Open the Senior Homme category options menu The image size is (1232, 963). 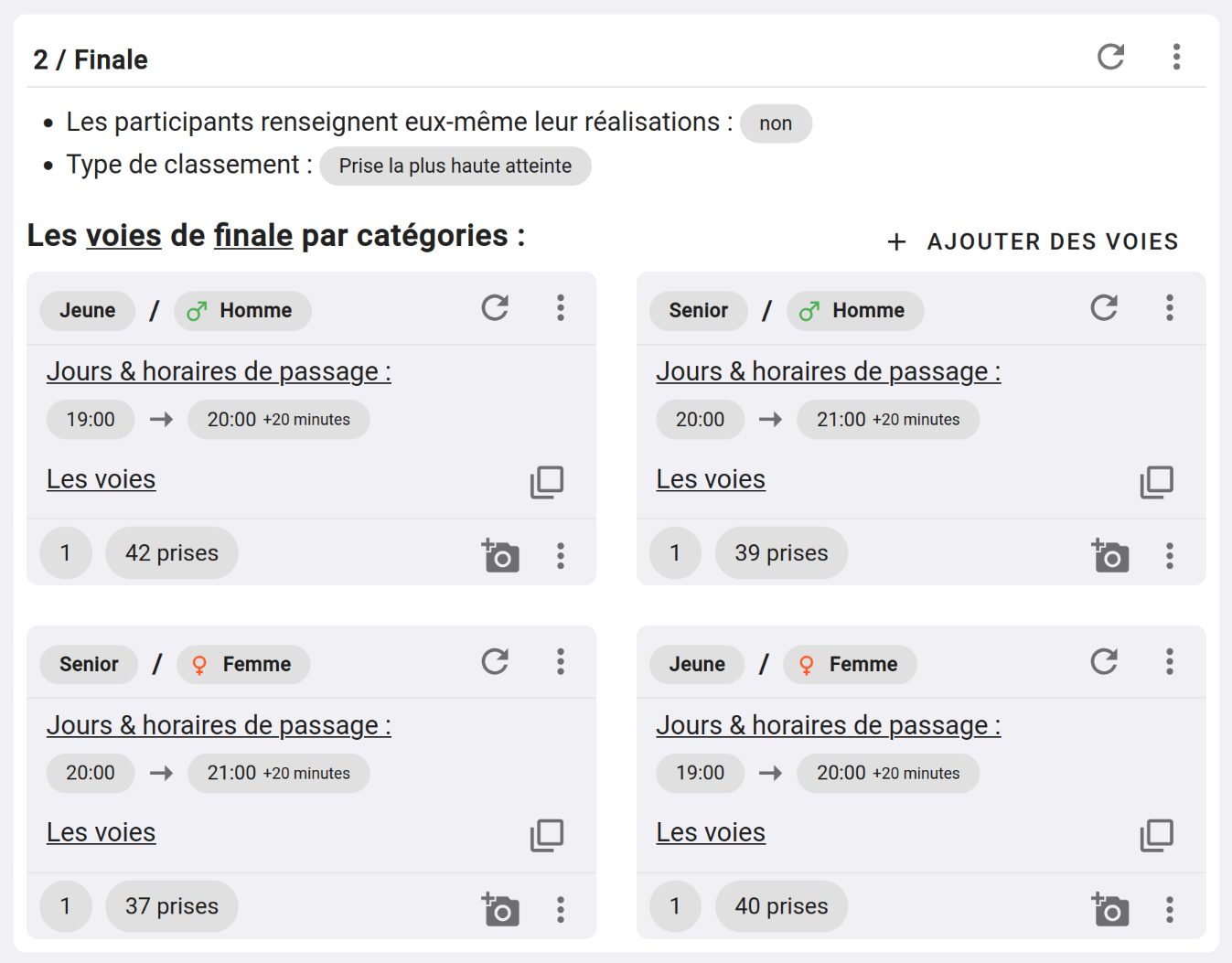(1169, 308)
